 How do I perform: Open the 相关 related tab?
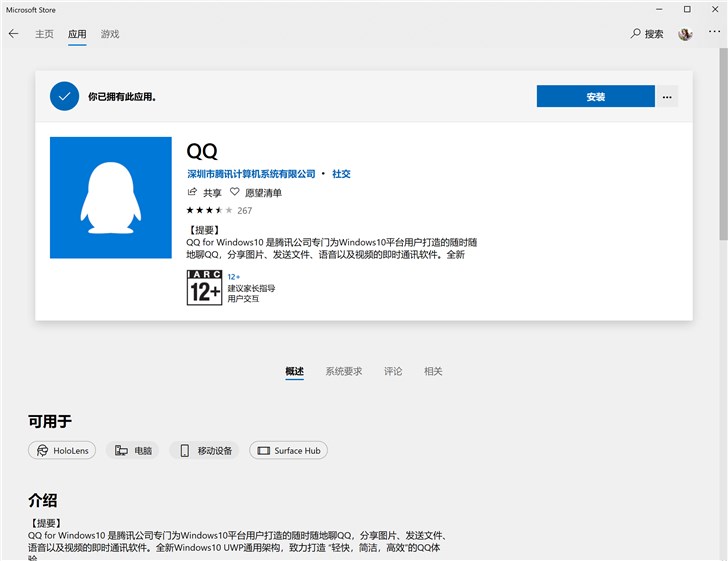(433, 371)
